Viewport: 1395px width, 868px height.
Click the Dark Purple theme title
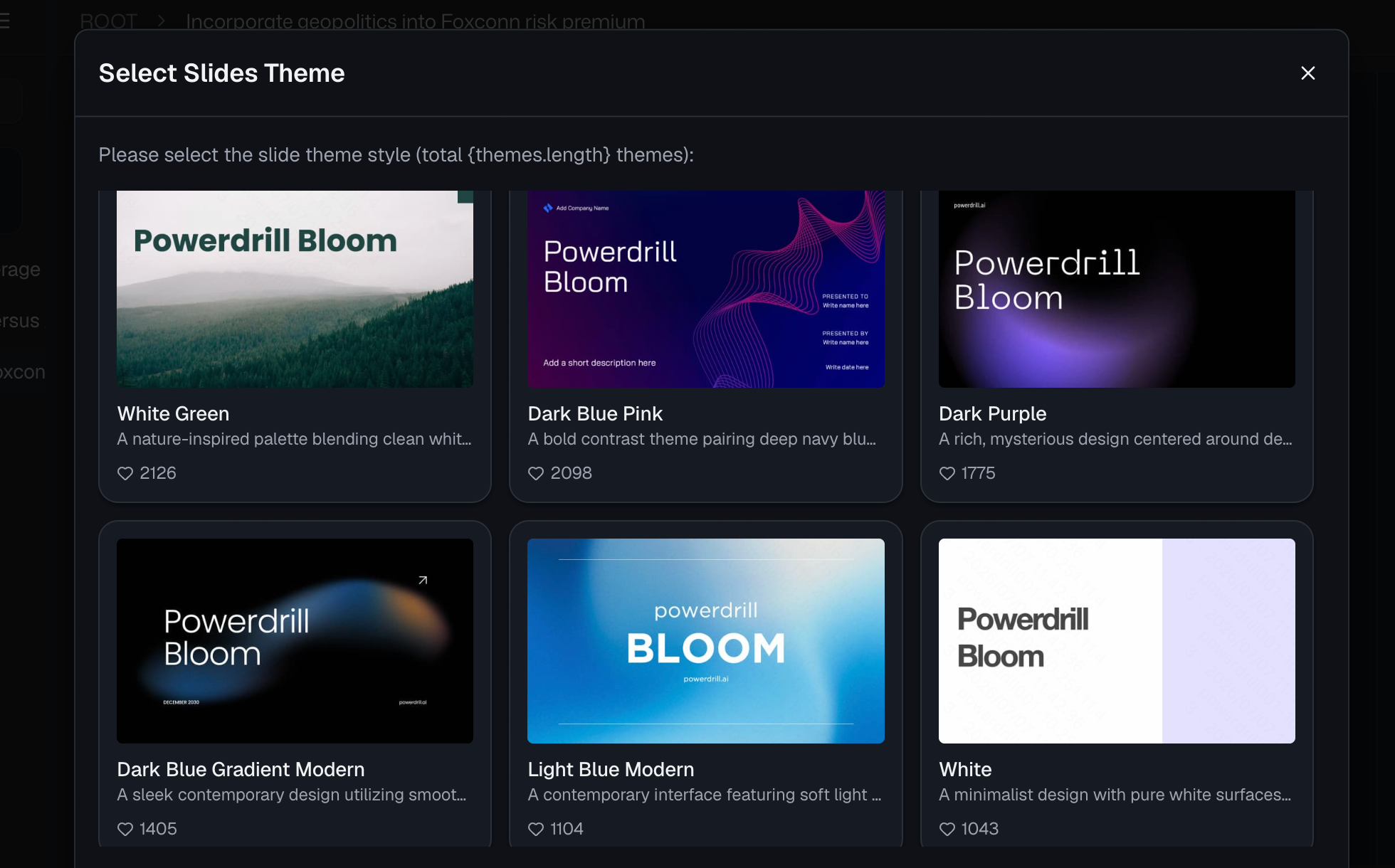992,413
